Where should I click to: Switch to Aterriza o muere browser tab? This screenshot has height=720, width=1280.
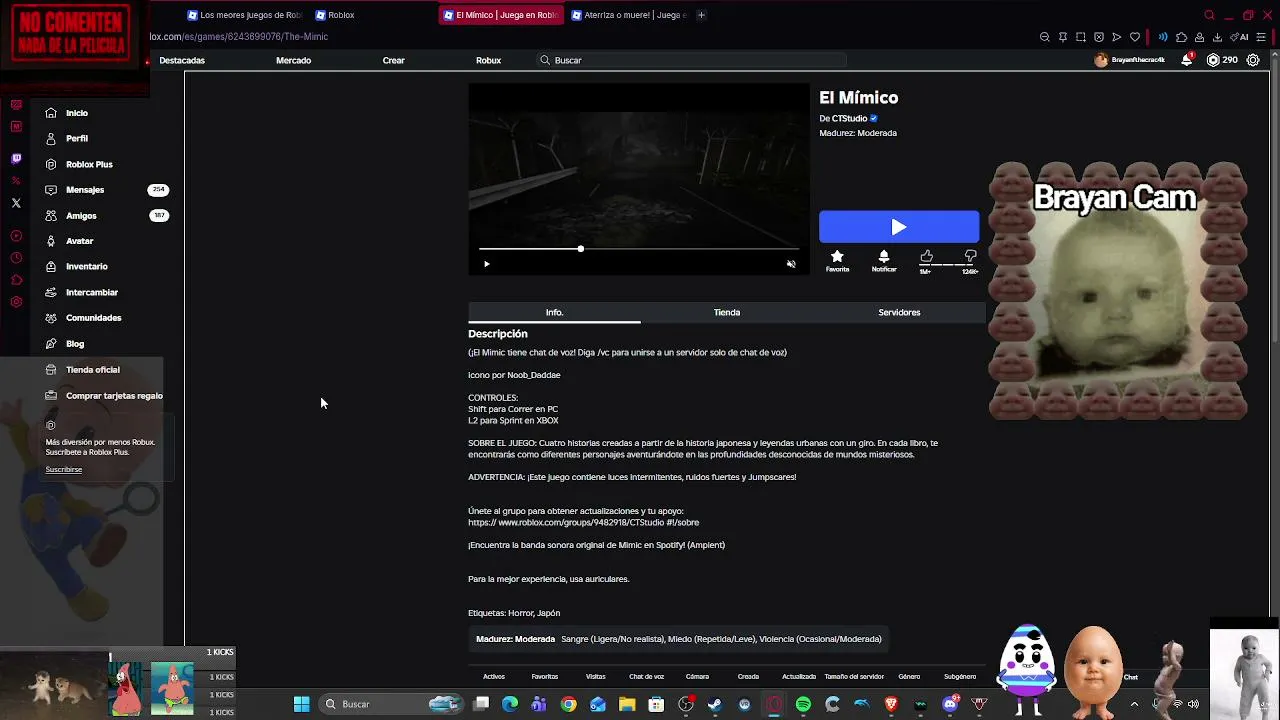coord(630,15)
